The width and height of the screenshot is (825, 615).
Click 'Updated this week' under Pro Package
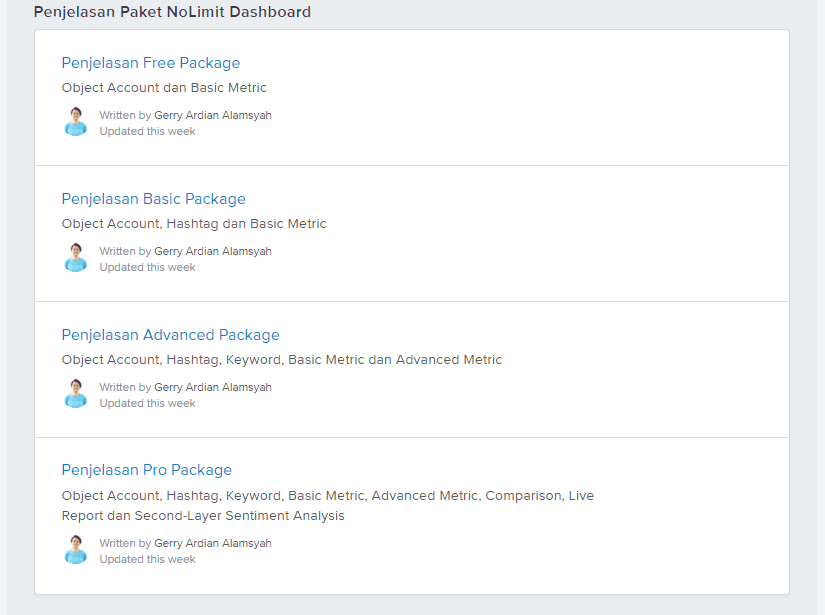point(147,559)
